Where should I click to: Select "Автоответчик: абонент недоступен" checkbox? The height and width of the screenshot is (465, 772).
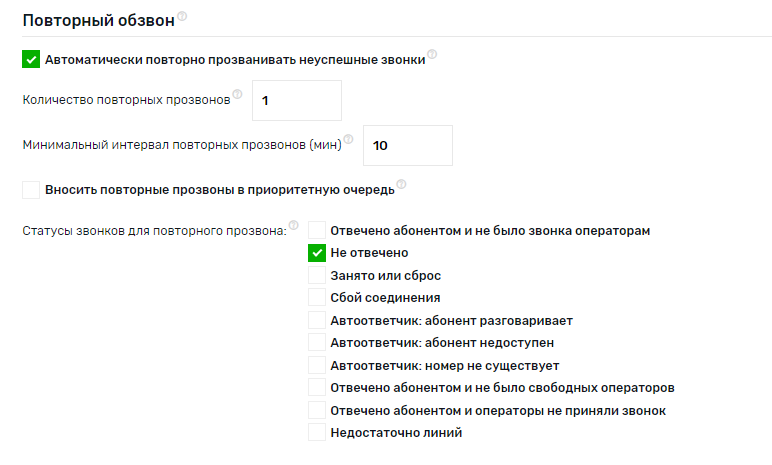pyautogui.click(x=317, y=342)
